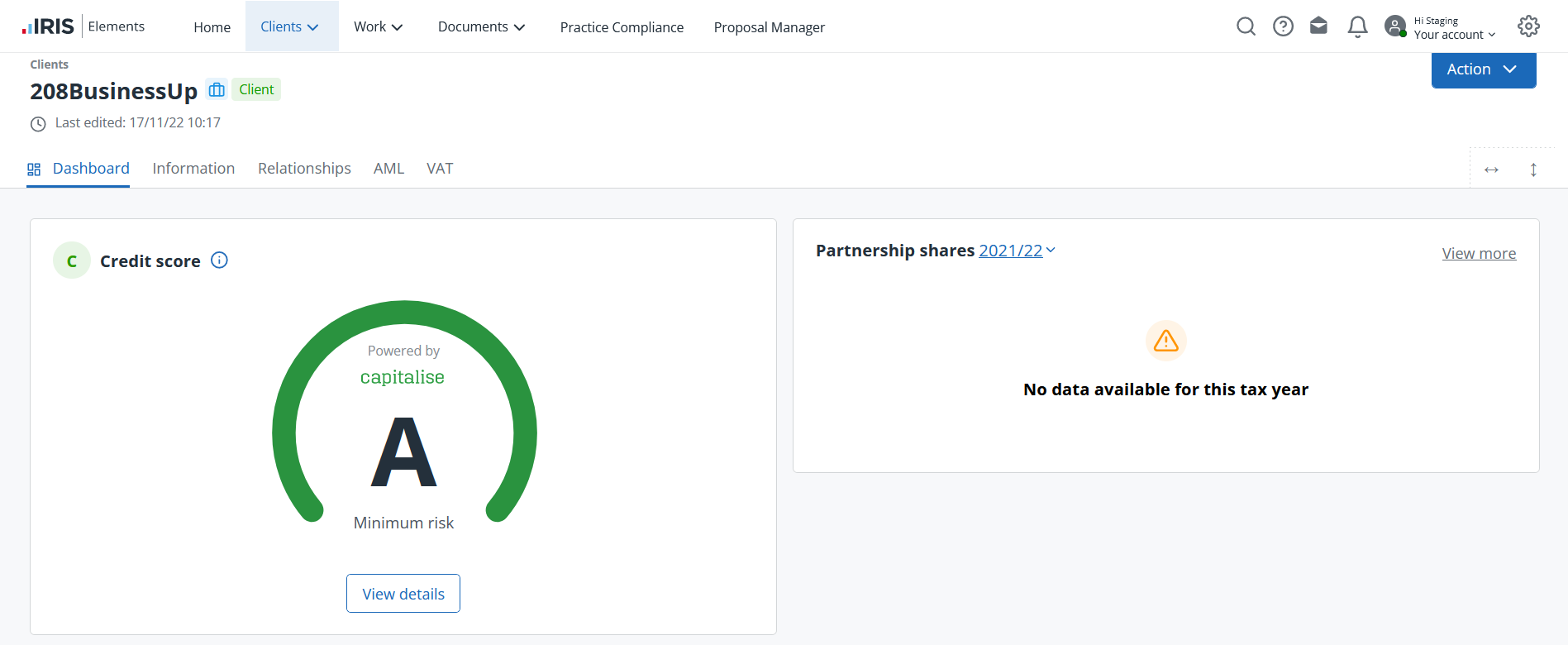Click the horizontal expand arrows icon
This screenshot has width=1568, height=645.
(1491, 170)
